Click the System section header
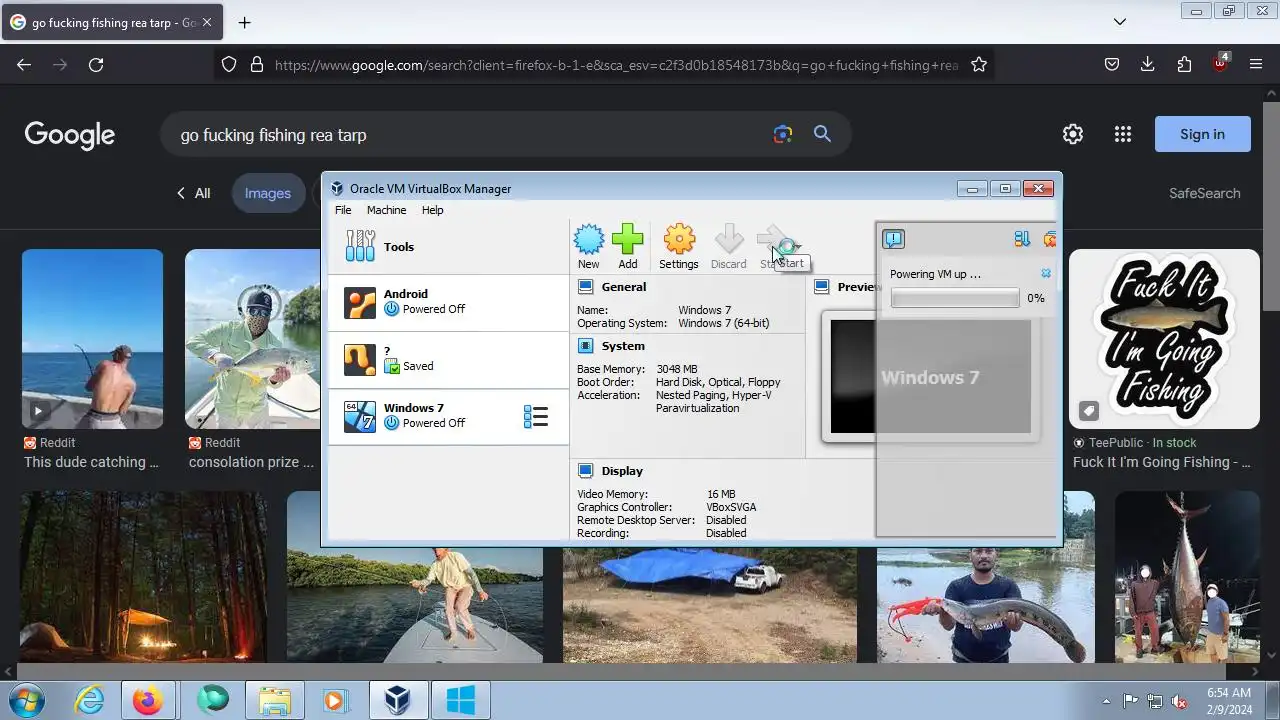1280x720 pixels. click(x=623, y=346)
